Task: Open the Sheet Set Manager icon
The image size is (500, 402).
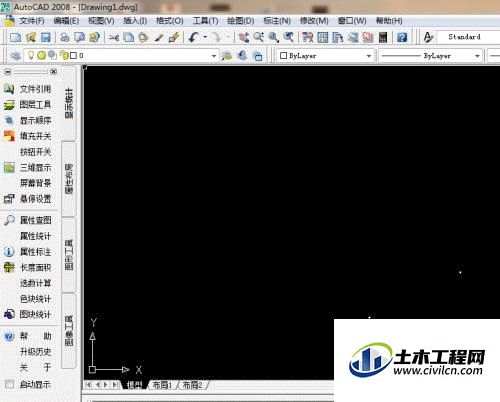Action: coord(353,37)
